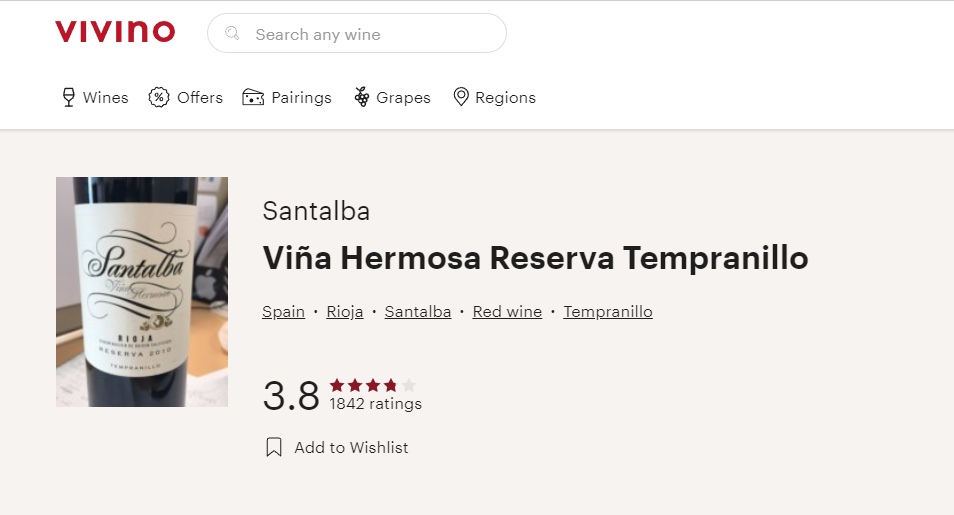This screenshot has width=954, height=515.
Task: Go to the Pairings menu
Action: (x=301, y=98)
